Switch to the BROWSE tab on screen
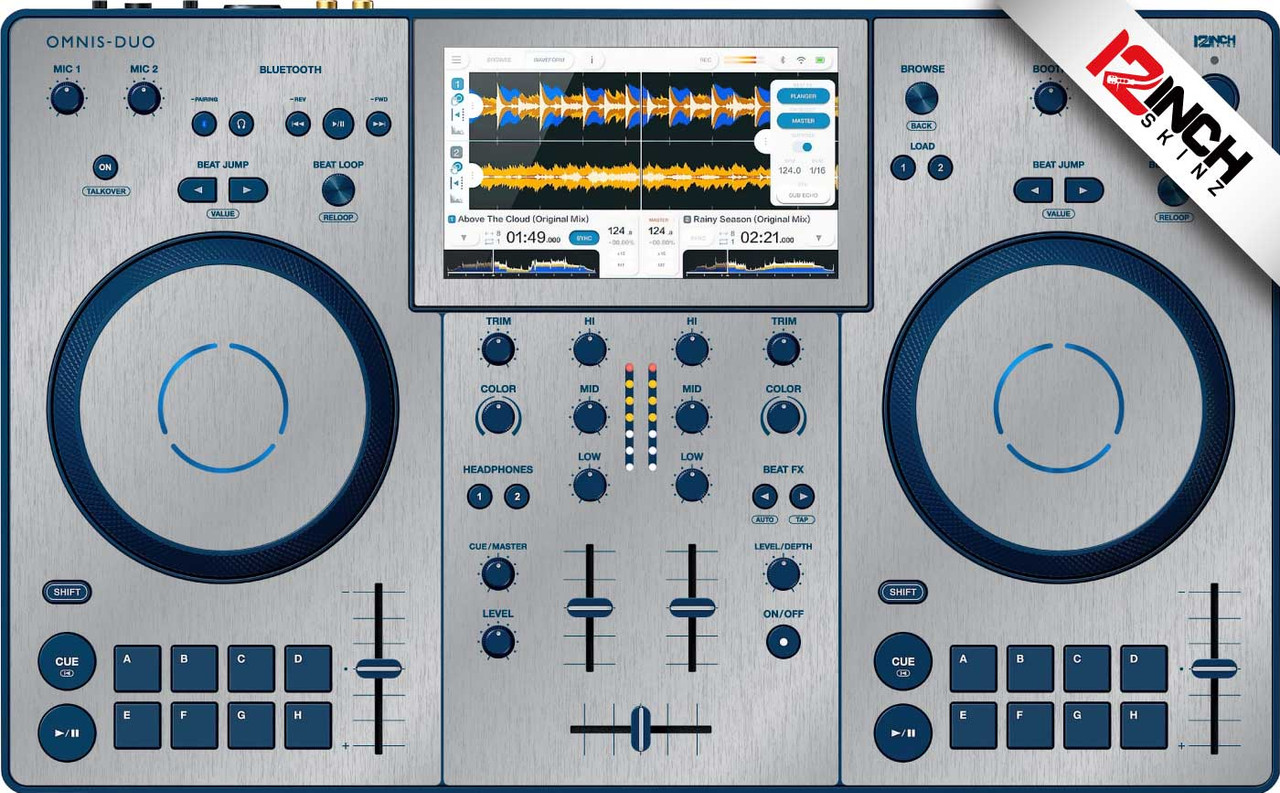1280x793 pixels. 499,60
